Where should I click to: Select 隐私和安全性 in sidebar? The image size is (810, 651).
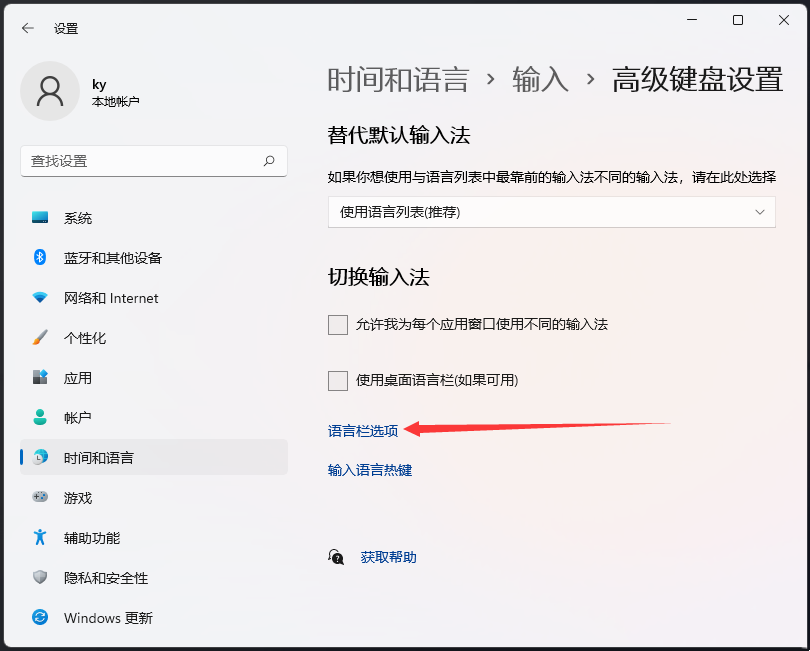click(106, 578)
